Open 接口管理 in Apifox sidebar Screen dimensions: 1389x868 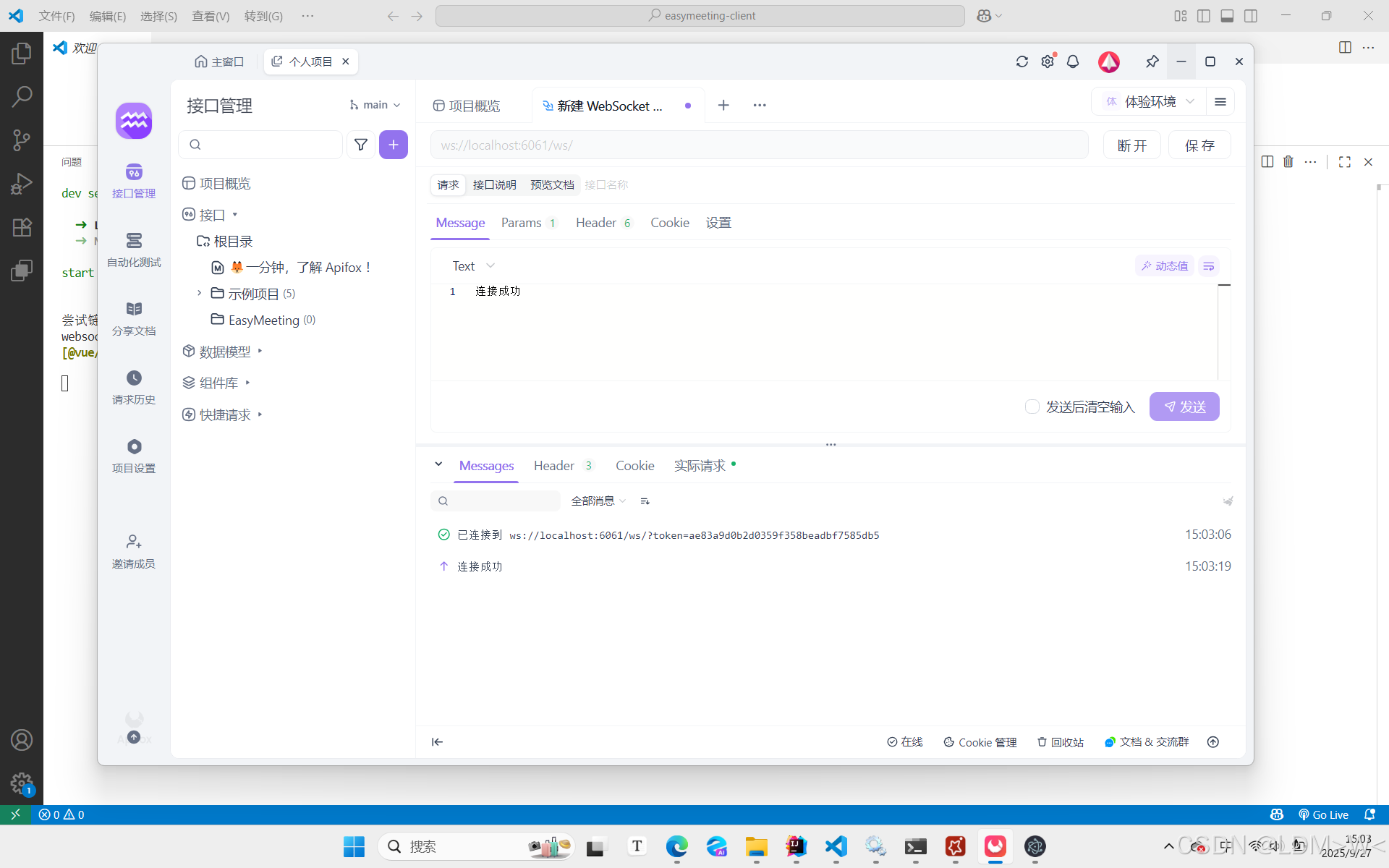pos(134,181)
